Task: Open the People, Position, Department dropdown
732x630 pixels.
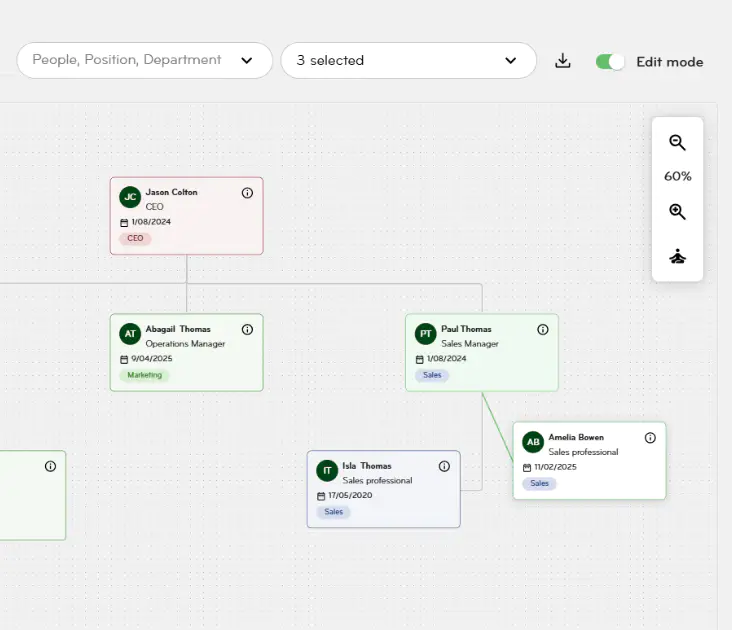Action: pos(144,60)
